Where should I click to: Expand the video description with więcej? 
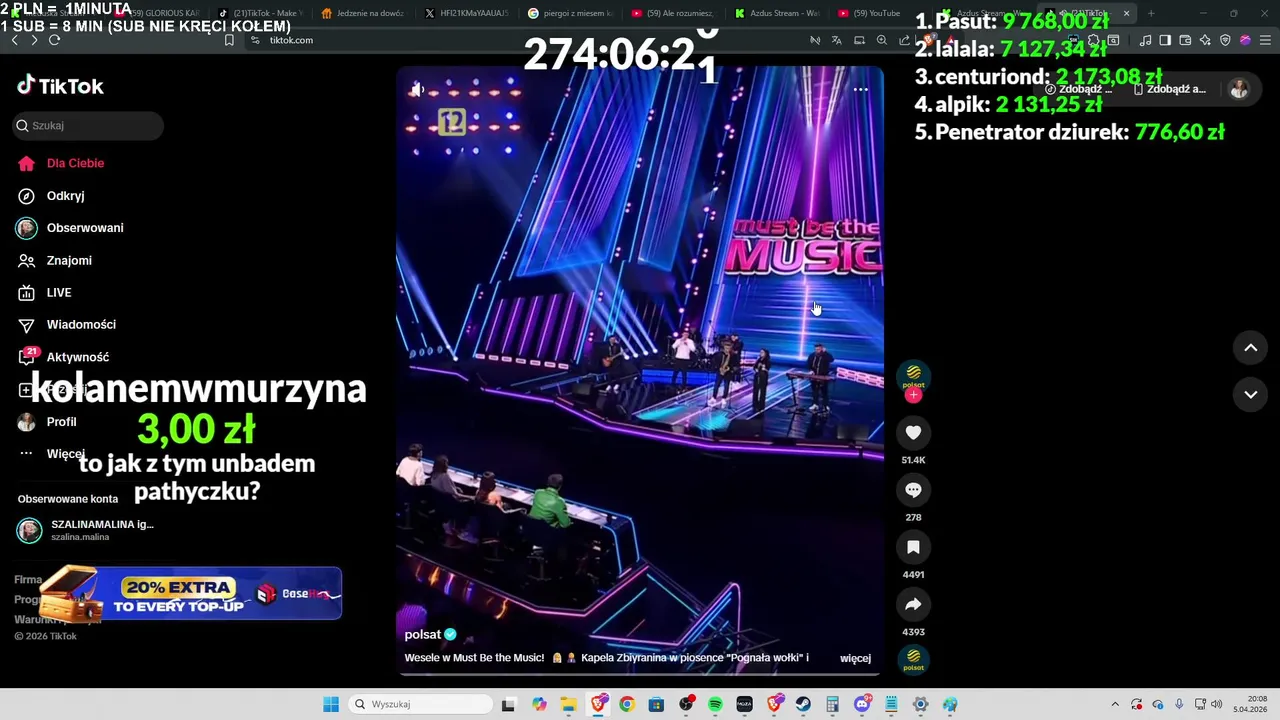(x=855, y=658)
